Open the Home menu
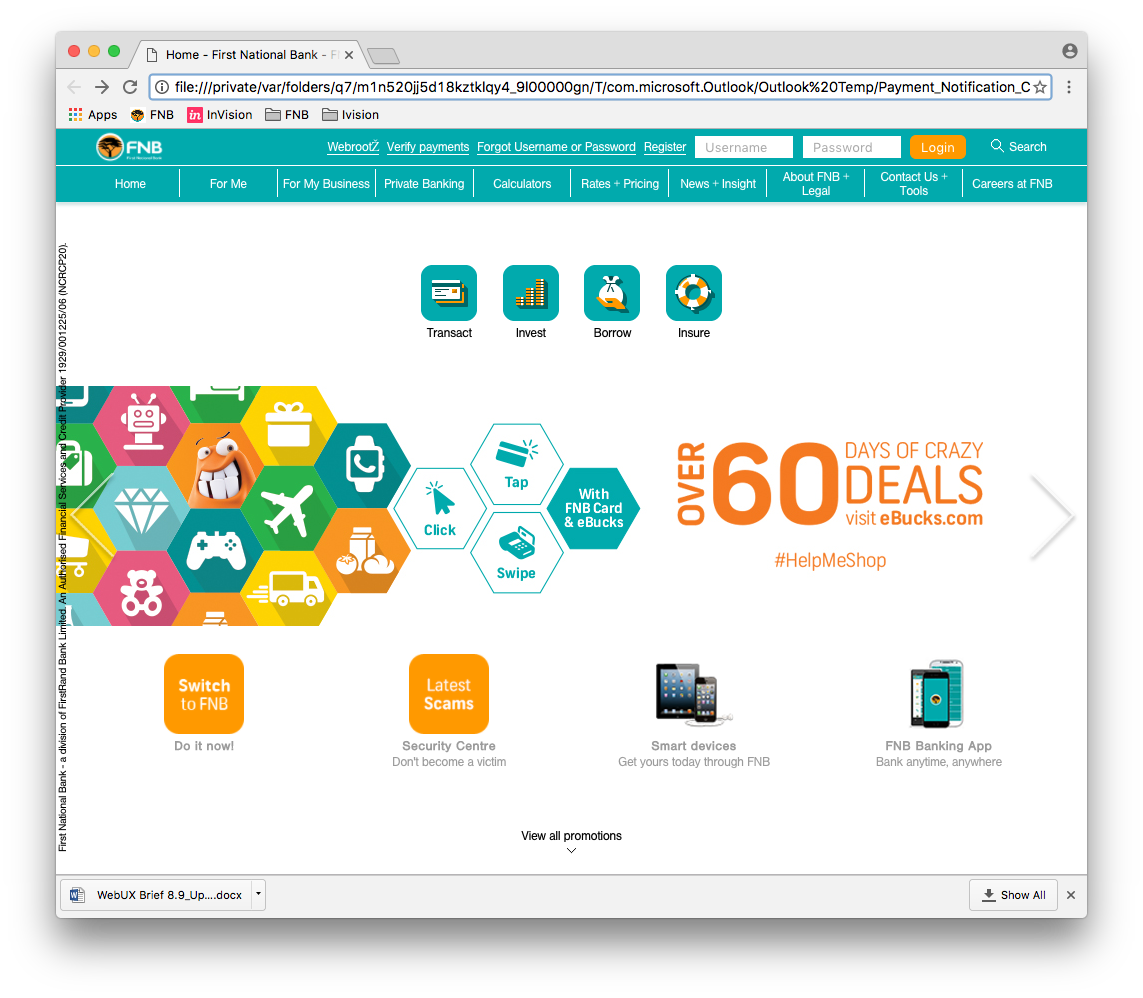 [x=130, y=184]
